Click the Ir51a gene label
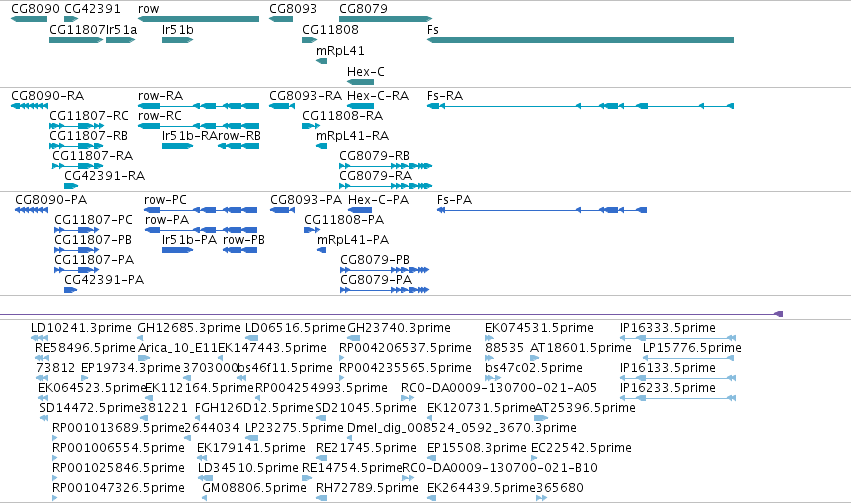 pos(122,30)
